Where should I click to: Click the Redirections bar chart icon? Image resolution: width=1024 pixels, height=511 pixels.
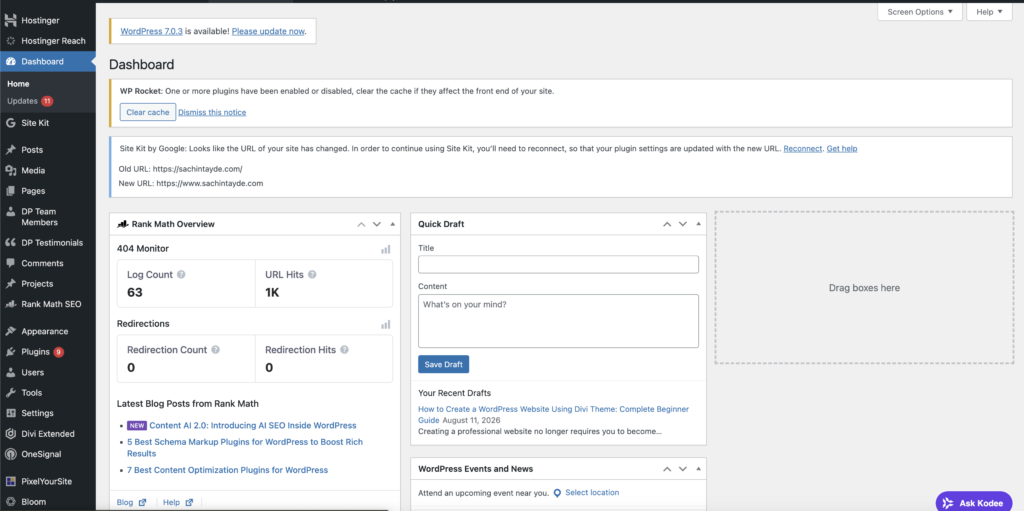pyautogui.click(x=386, y=324)
